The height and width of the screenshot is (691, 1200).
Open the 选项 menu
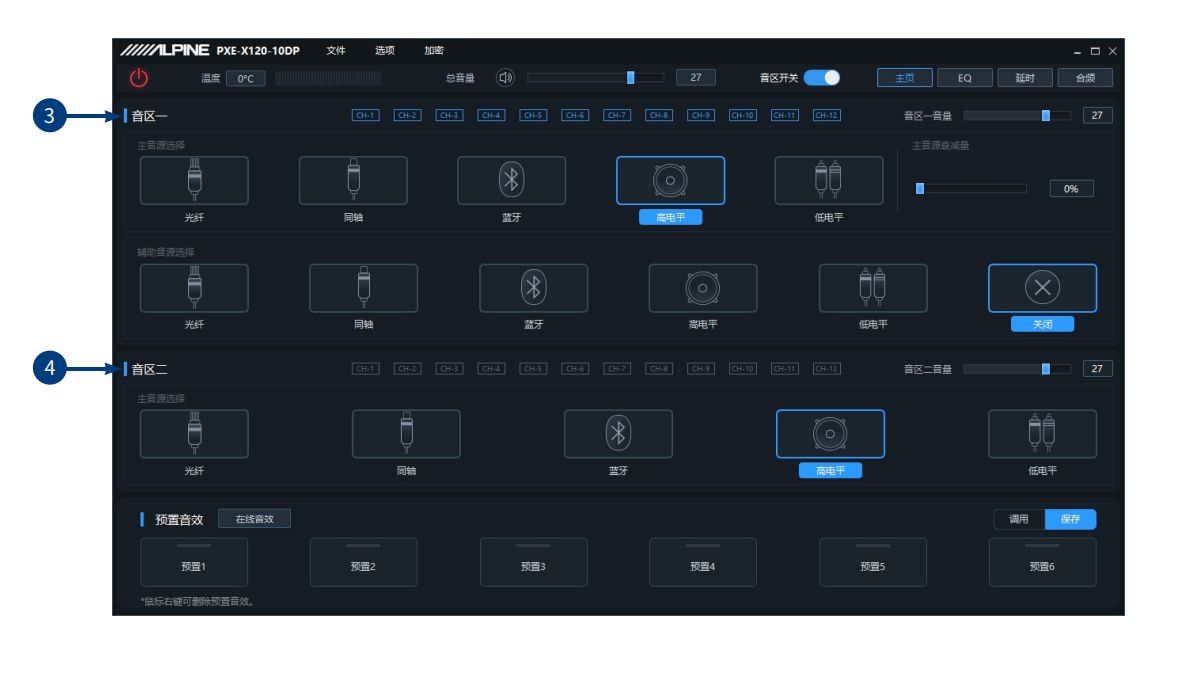tap(385, 50)
